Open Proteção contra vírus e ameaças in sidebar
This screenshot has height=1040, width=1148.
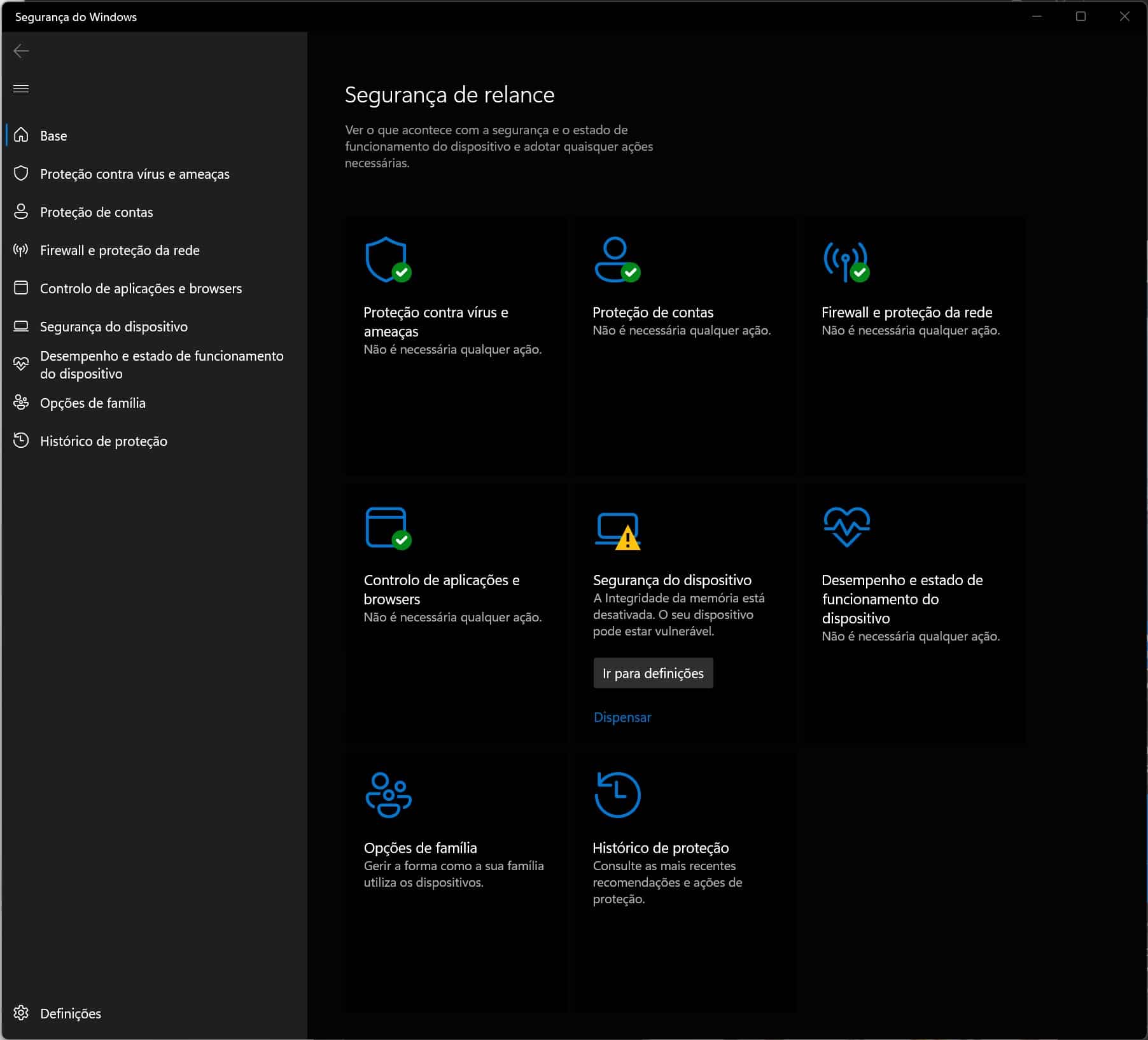point(134,174)
